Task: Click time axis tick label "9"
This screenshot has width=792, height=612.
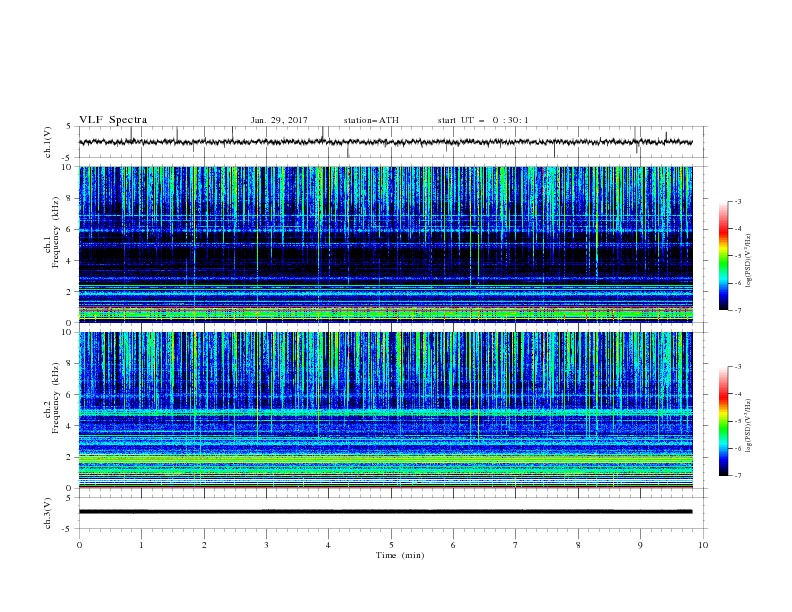Action: click(x=640, y=545)
